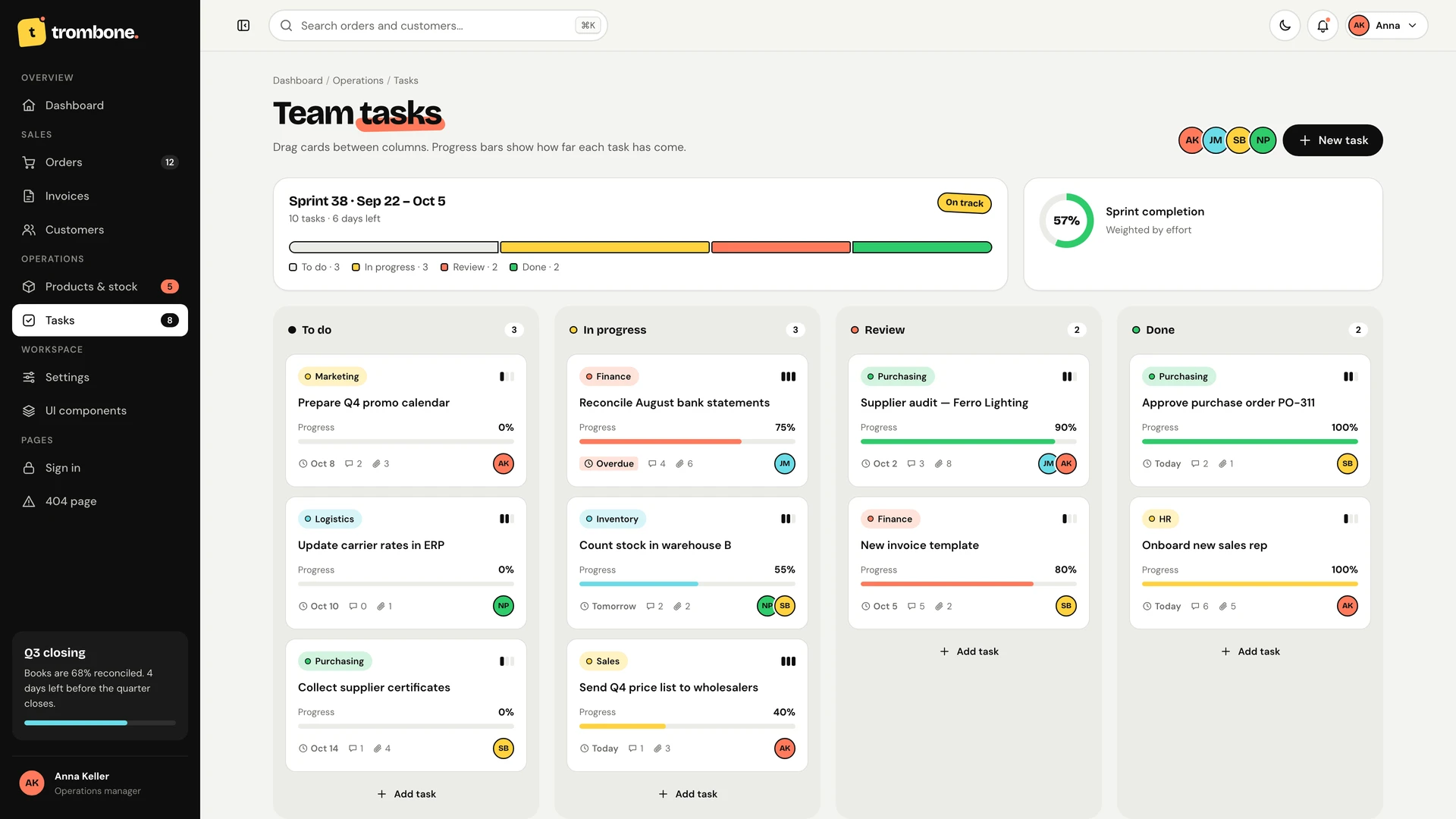Click the trombone logo

click(x=78, y=32)
